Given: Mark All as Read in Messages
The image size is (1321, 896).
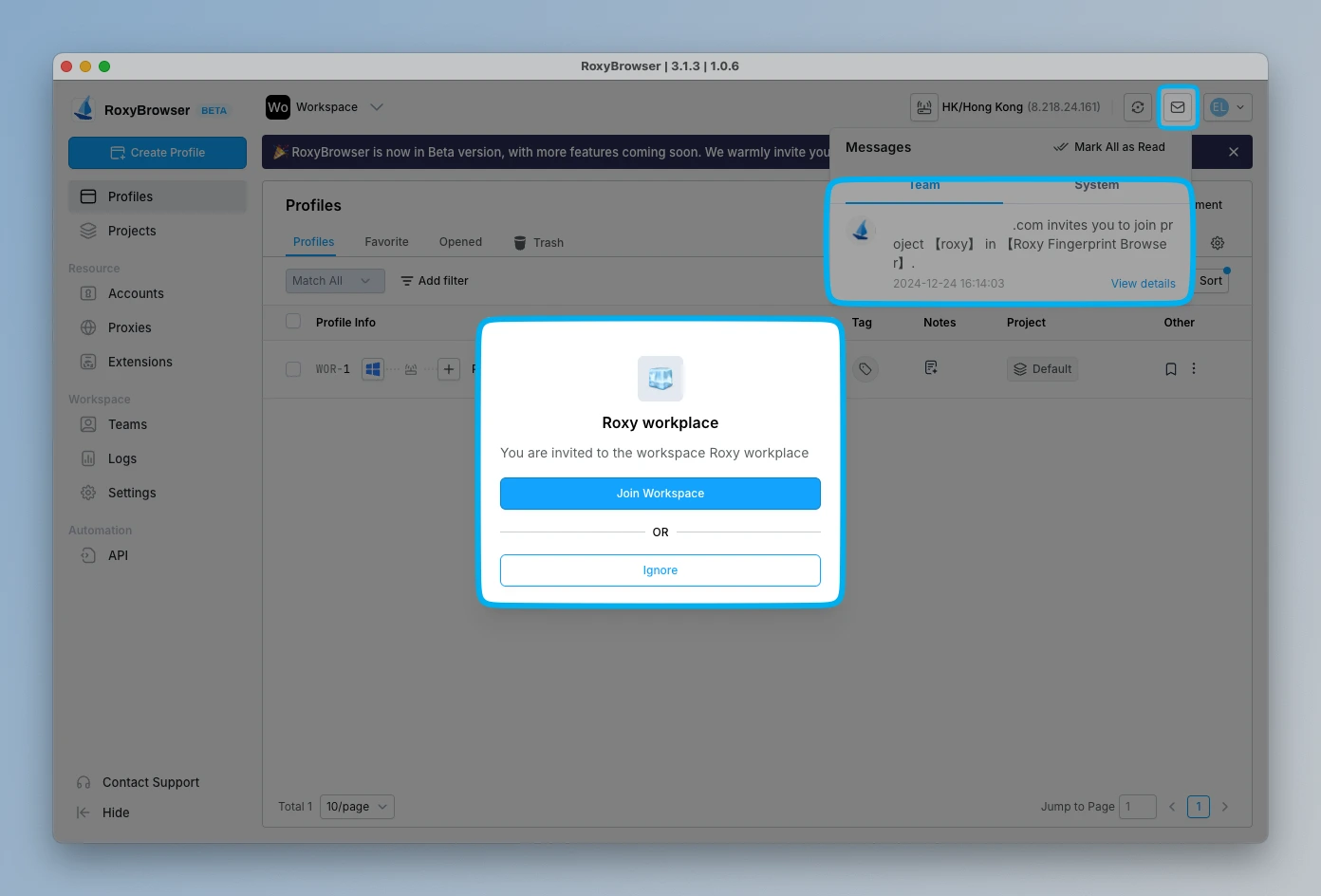Looking at the screenshot, I should (1109, 147).
